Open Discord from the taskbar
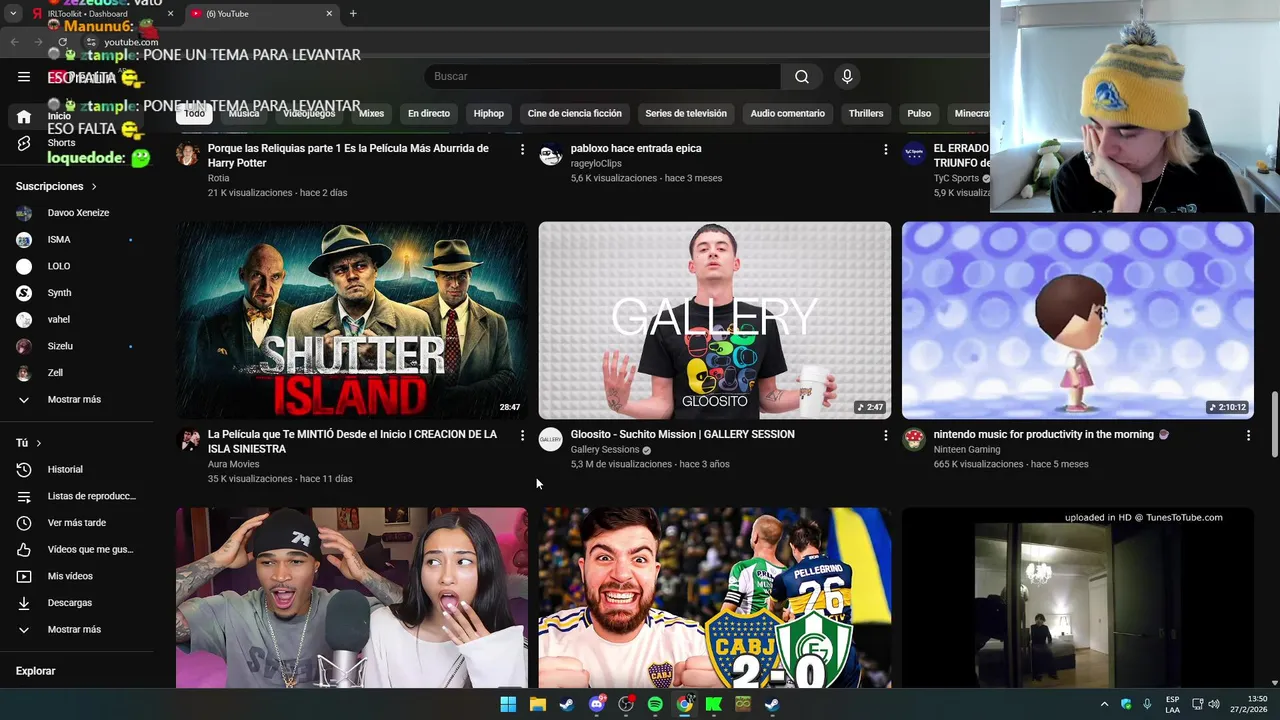 pyautogui.click(x=597, y=704)
